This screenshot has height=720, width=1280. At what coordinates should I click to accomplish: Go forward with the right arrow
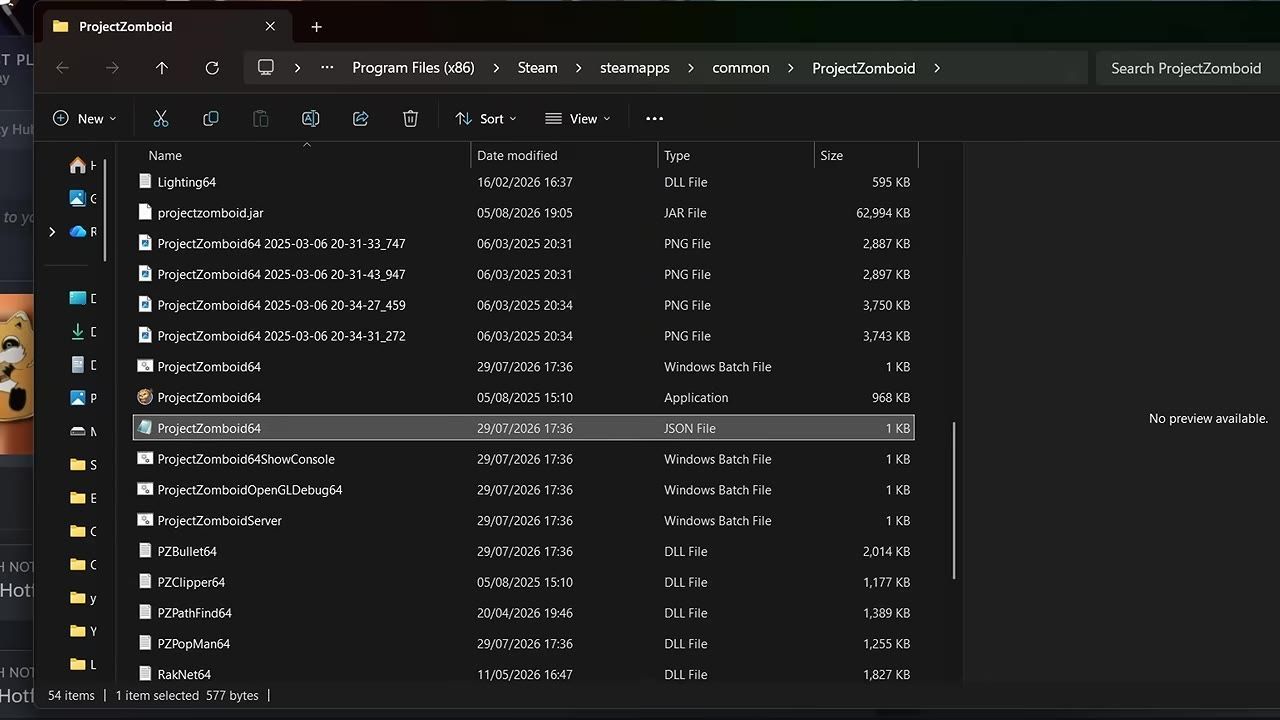tap(112, 68)
